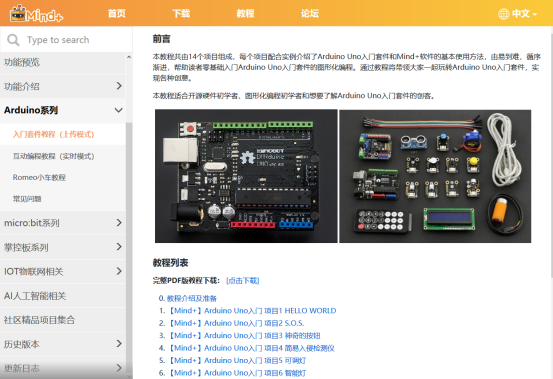Open 项目3 神奇的按钮 tutorial link
The width and height of the screenshot is (553, 379).
(x=244, y=335)
